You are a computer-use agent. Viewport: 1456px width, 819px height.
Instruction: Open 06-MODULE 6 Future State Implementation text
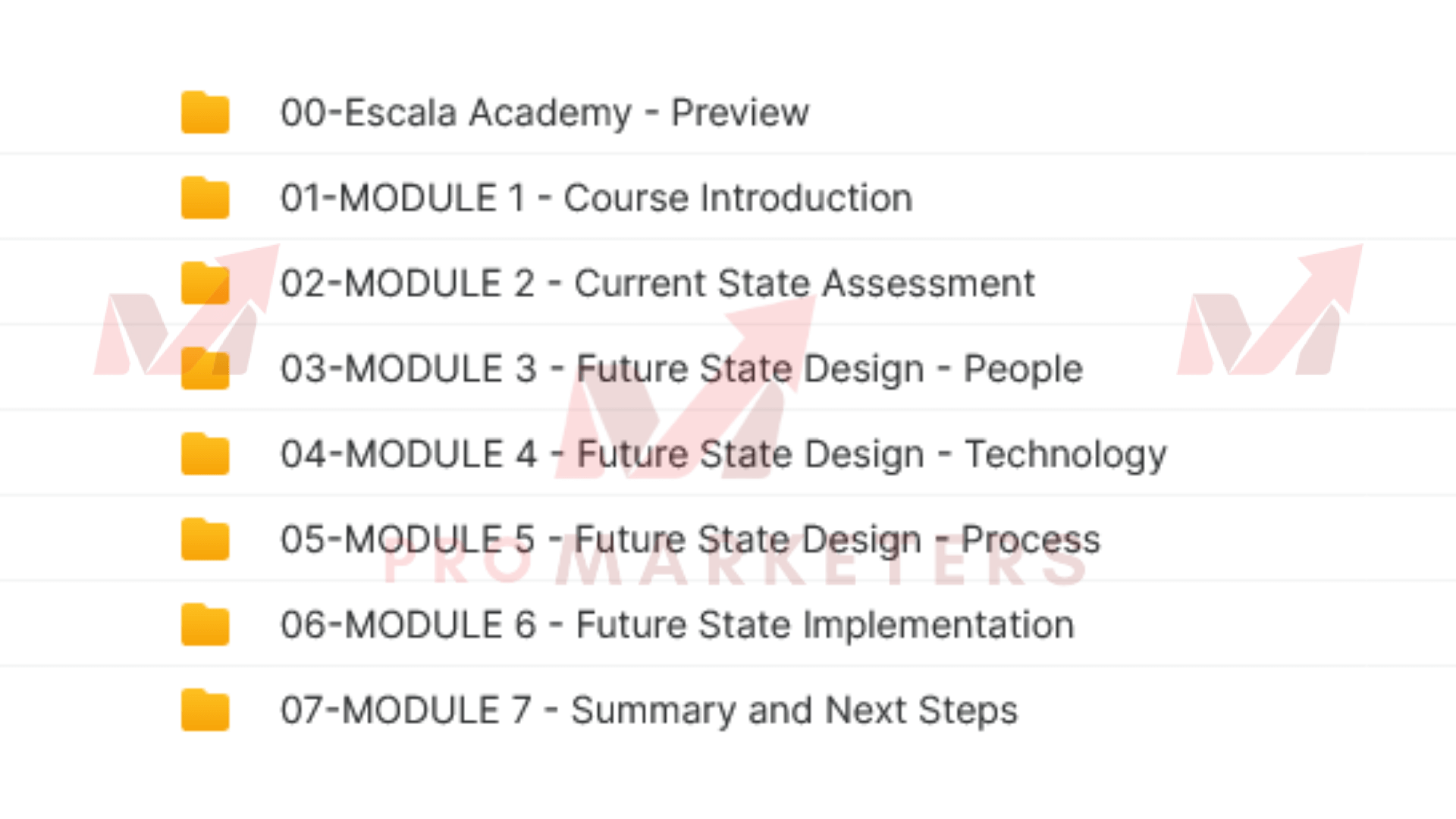click(x=677, y=625)
